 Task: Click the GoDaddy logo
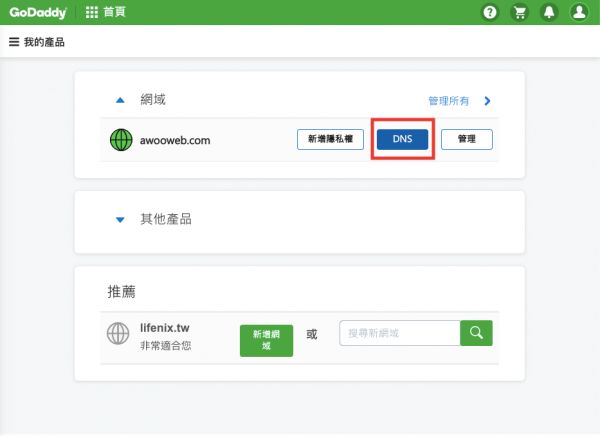coord(38,12)
